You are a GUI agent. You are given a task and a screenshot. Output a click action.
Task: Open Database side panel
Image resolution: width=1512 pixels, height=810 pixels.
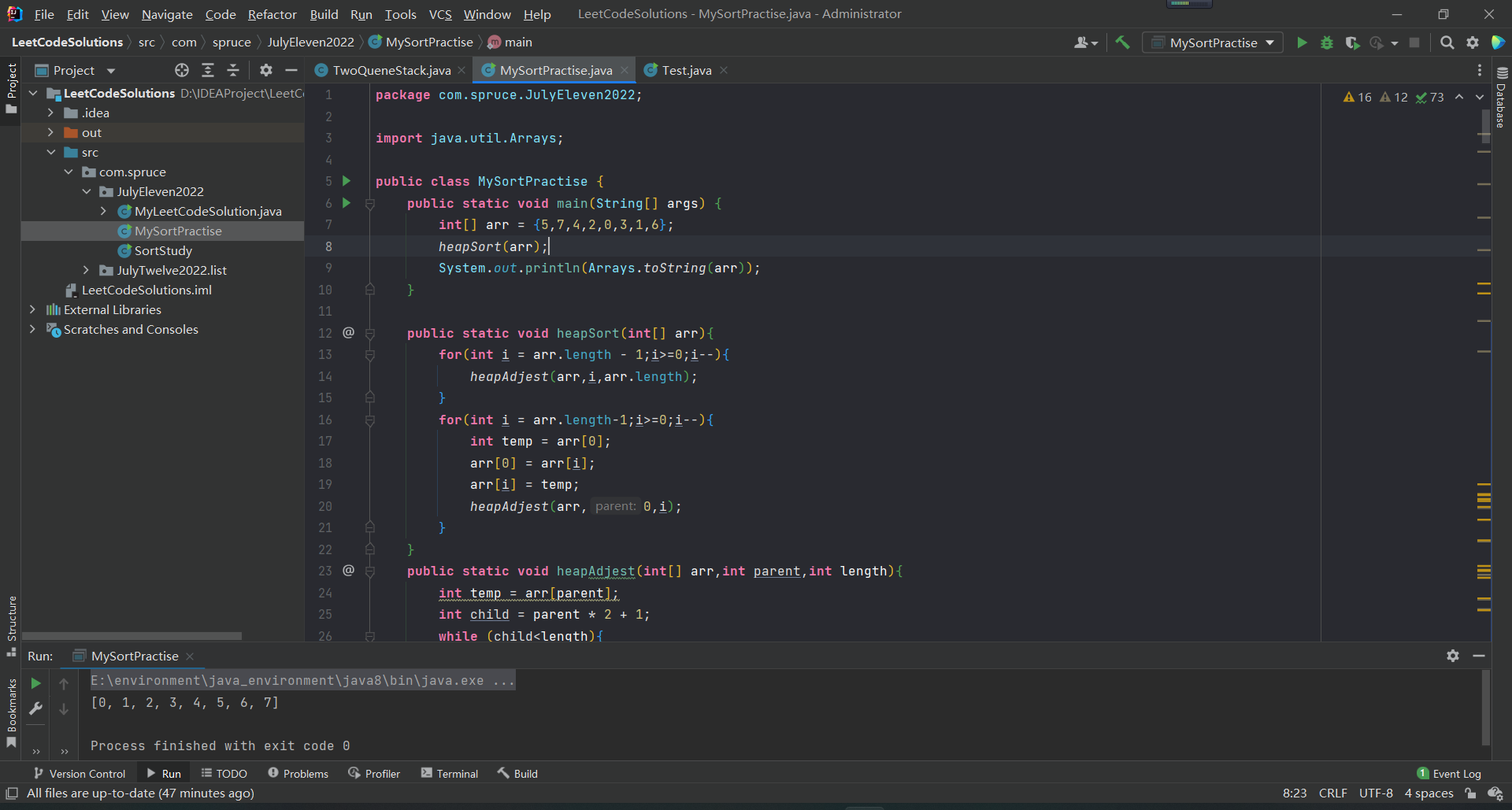tap(1501, 97)
